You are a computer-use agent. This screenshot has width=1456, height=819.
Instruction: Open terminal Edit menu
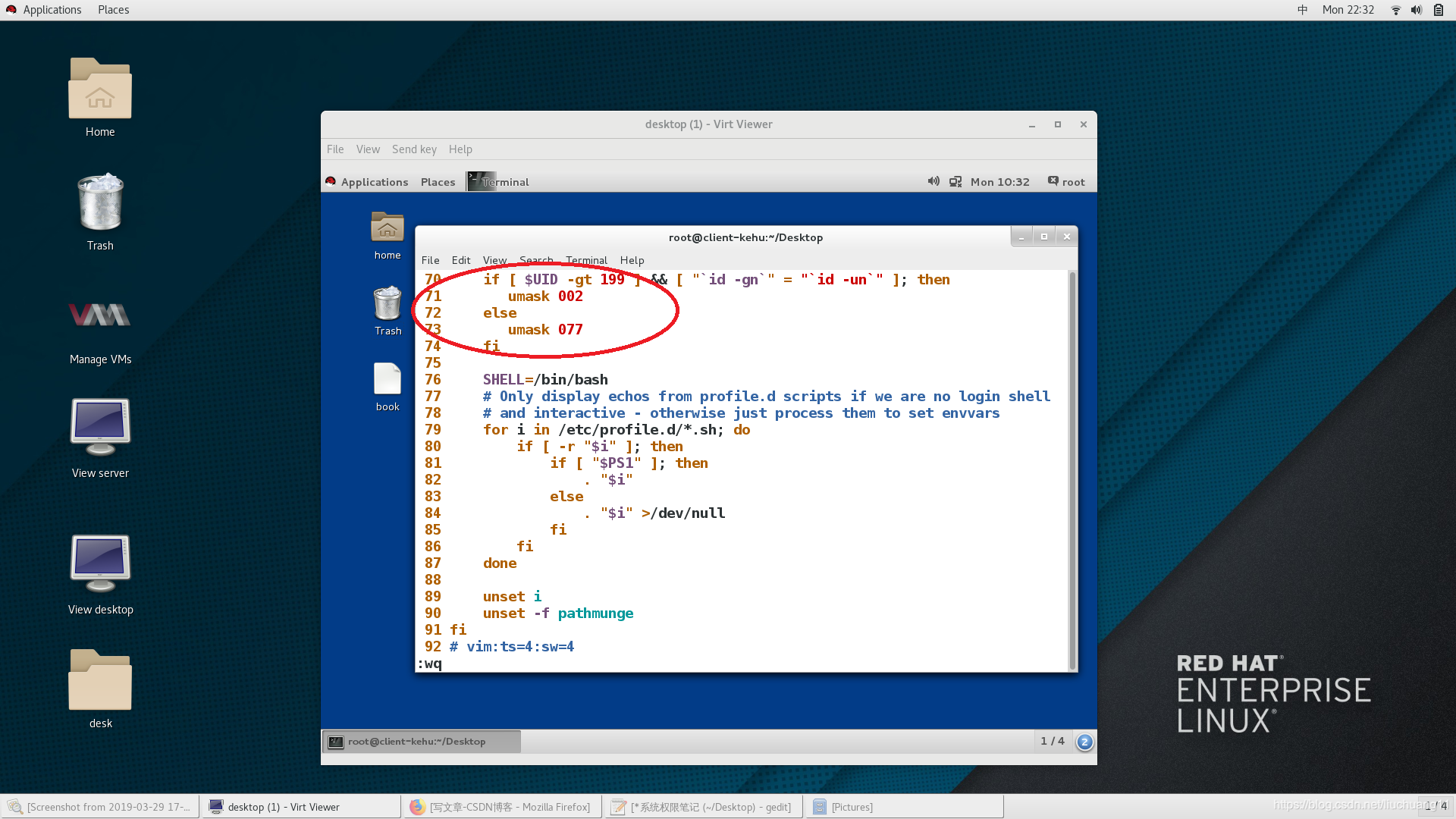click(x=460, y=260)
